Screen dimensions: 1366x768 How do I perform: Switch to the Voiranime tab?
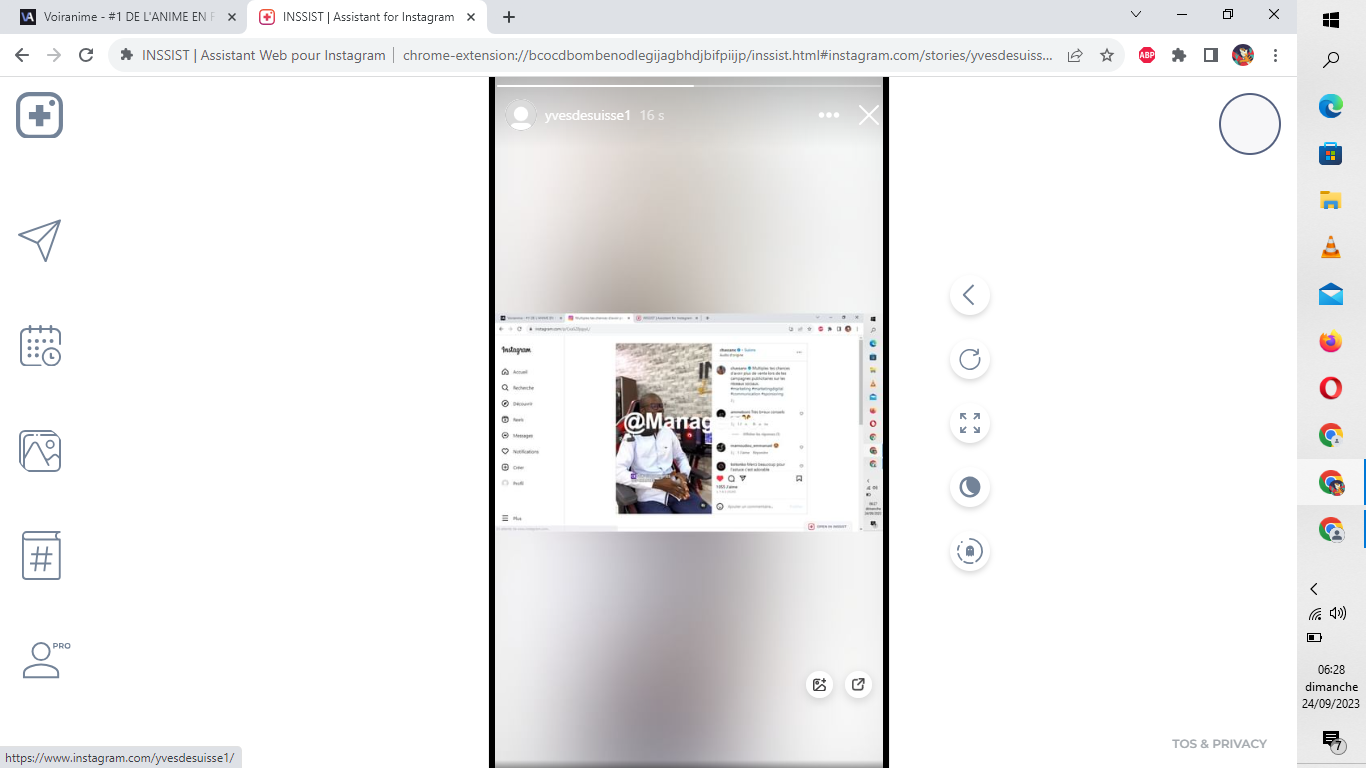pos(125,17)
